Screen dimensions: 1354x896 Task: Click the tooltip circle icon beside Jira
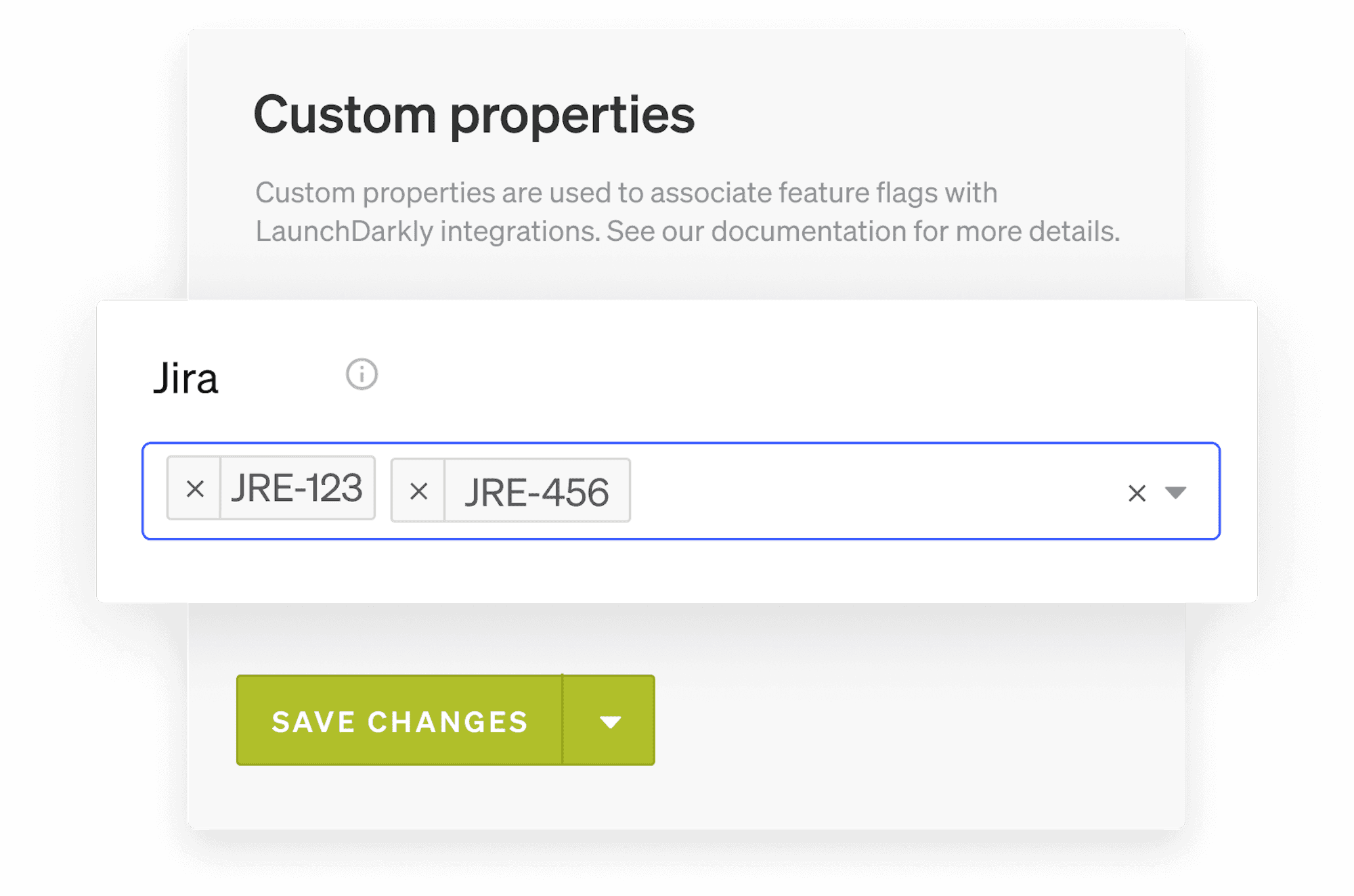361,374
